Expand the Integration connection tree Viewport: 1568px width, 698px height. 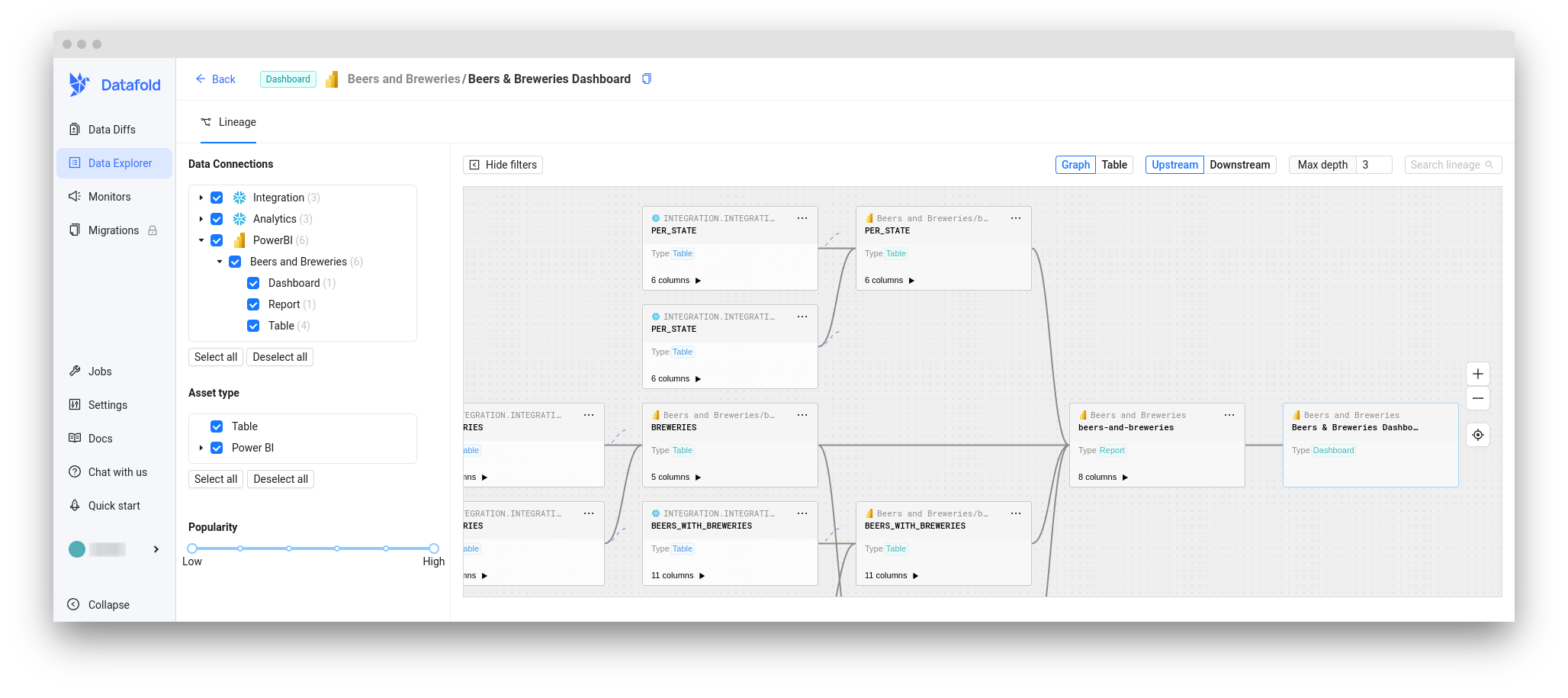point(201,198)
